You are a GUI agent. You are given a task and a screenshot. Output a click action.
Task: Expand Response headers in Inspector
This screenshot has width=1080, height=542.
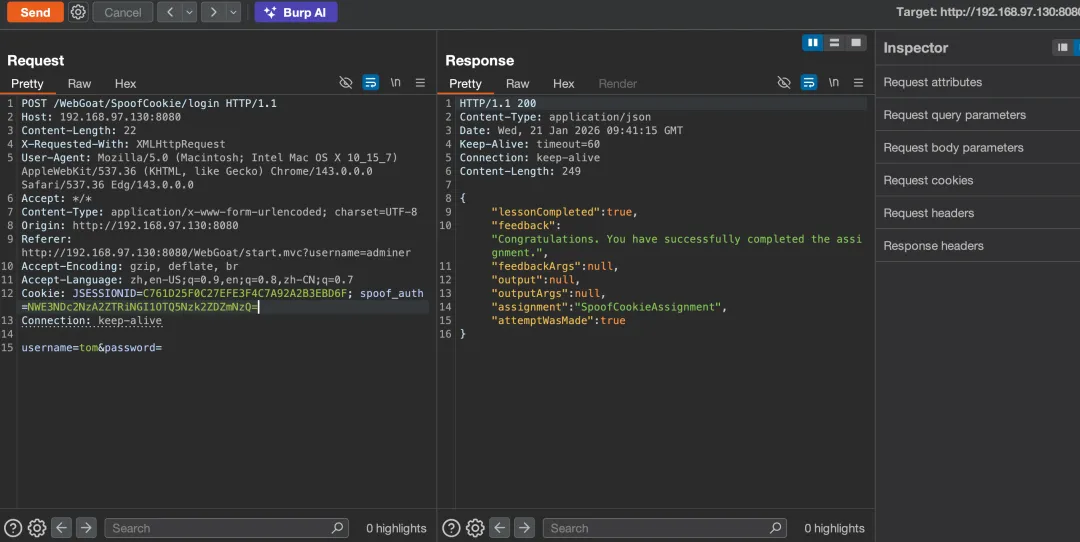[933, 245]
